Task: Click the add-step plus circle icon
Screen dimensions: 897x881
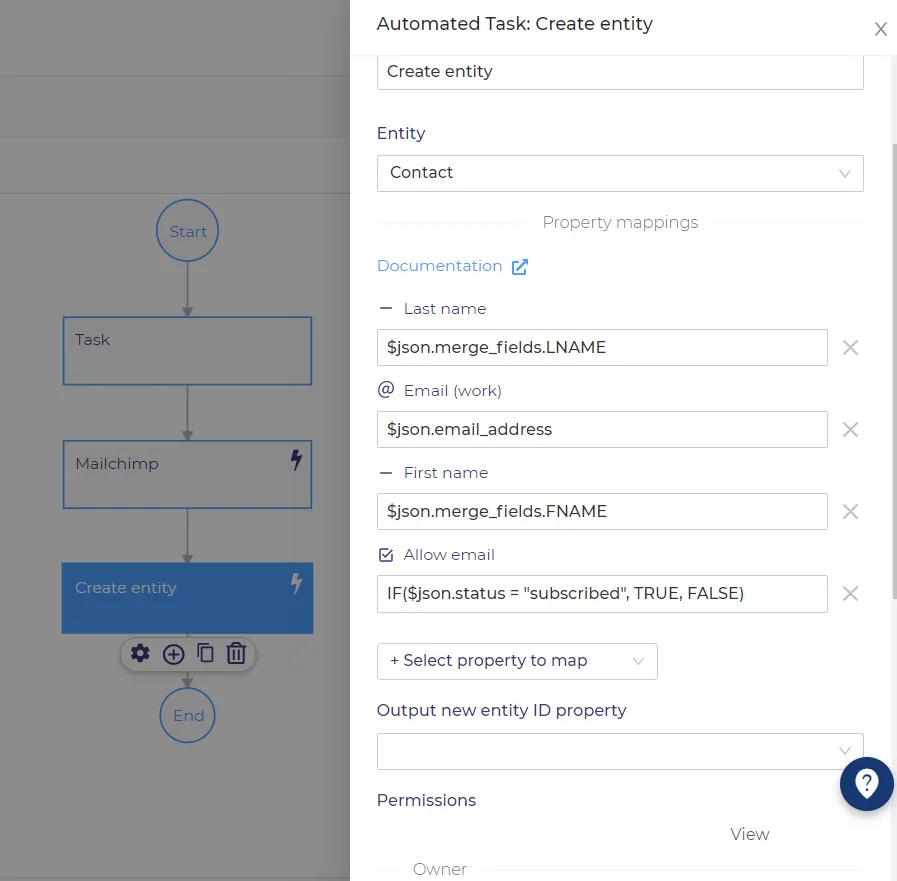Action: coord(173,654)
